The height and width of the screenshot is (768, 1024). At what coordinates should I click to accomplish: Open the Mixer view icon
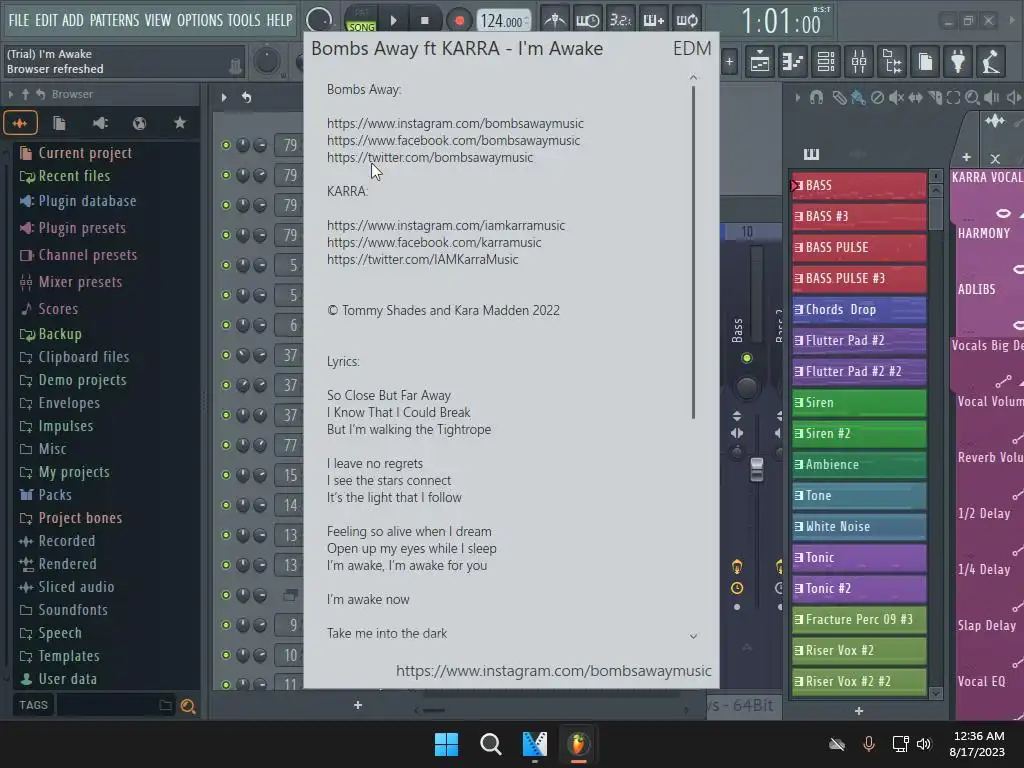tap(859, 62)
